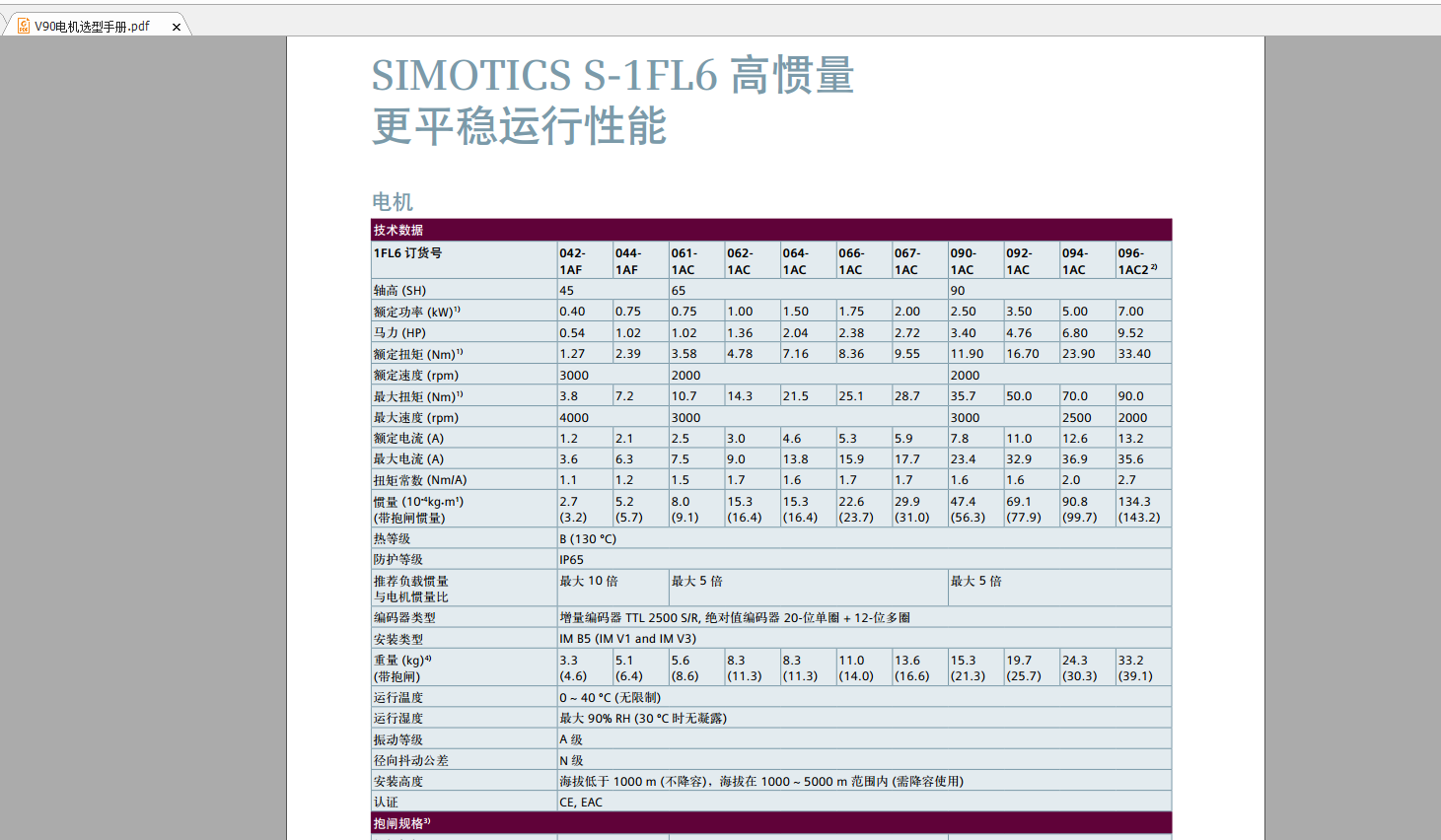Image resolution: width=1441 pixels, height=840 pixels.
Task: Click the 更平稳运行性能 subtitle line
Action: [519, 127]
